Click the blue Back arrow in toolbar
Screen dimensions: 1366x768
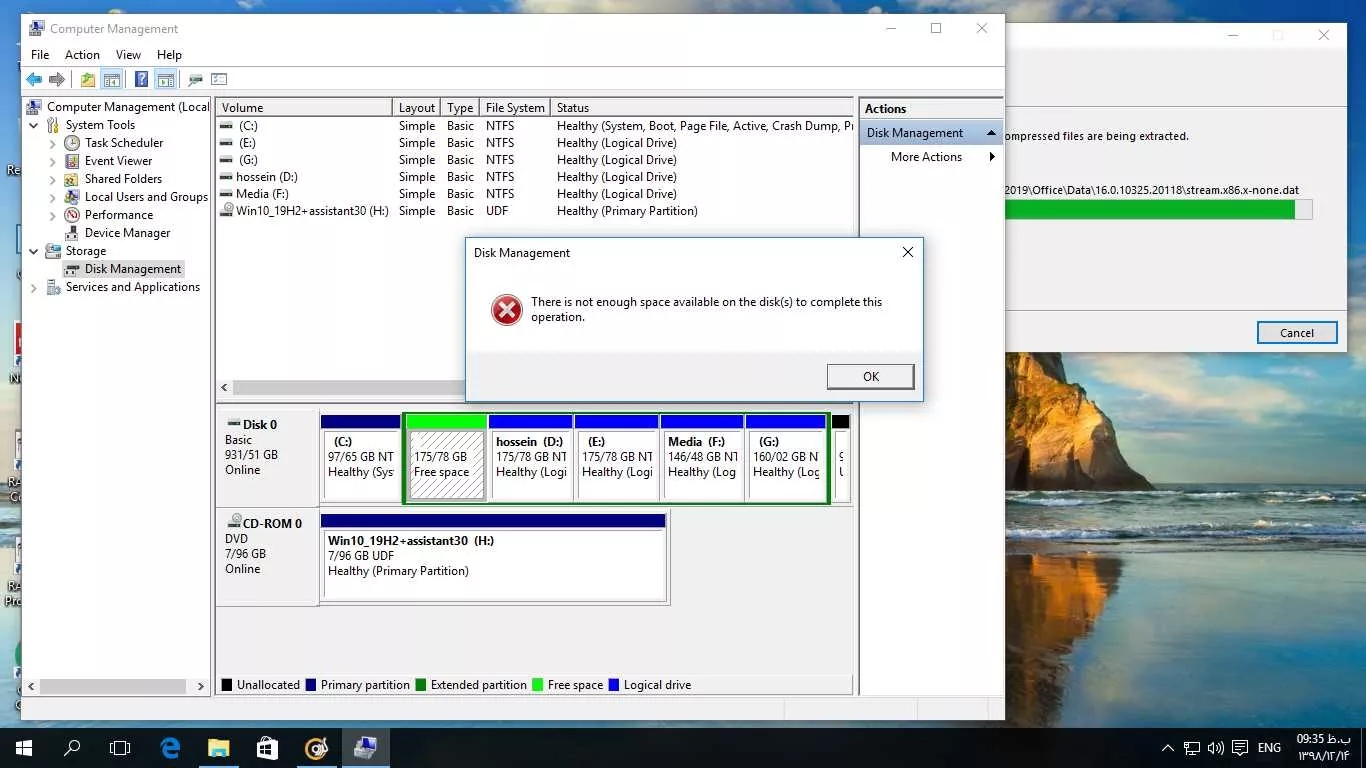click(x=34, y=80)
